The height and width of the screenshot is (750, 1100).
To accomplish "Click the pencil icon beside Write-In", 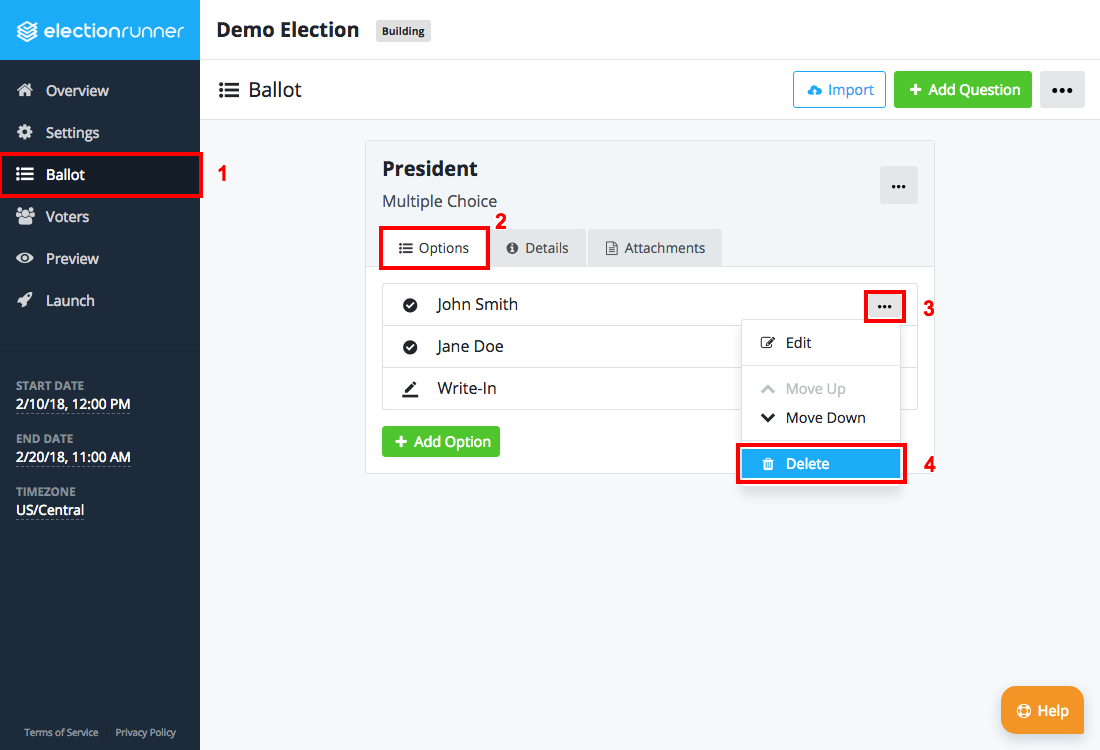I will click(410, 389).
